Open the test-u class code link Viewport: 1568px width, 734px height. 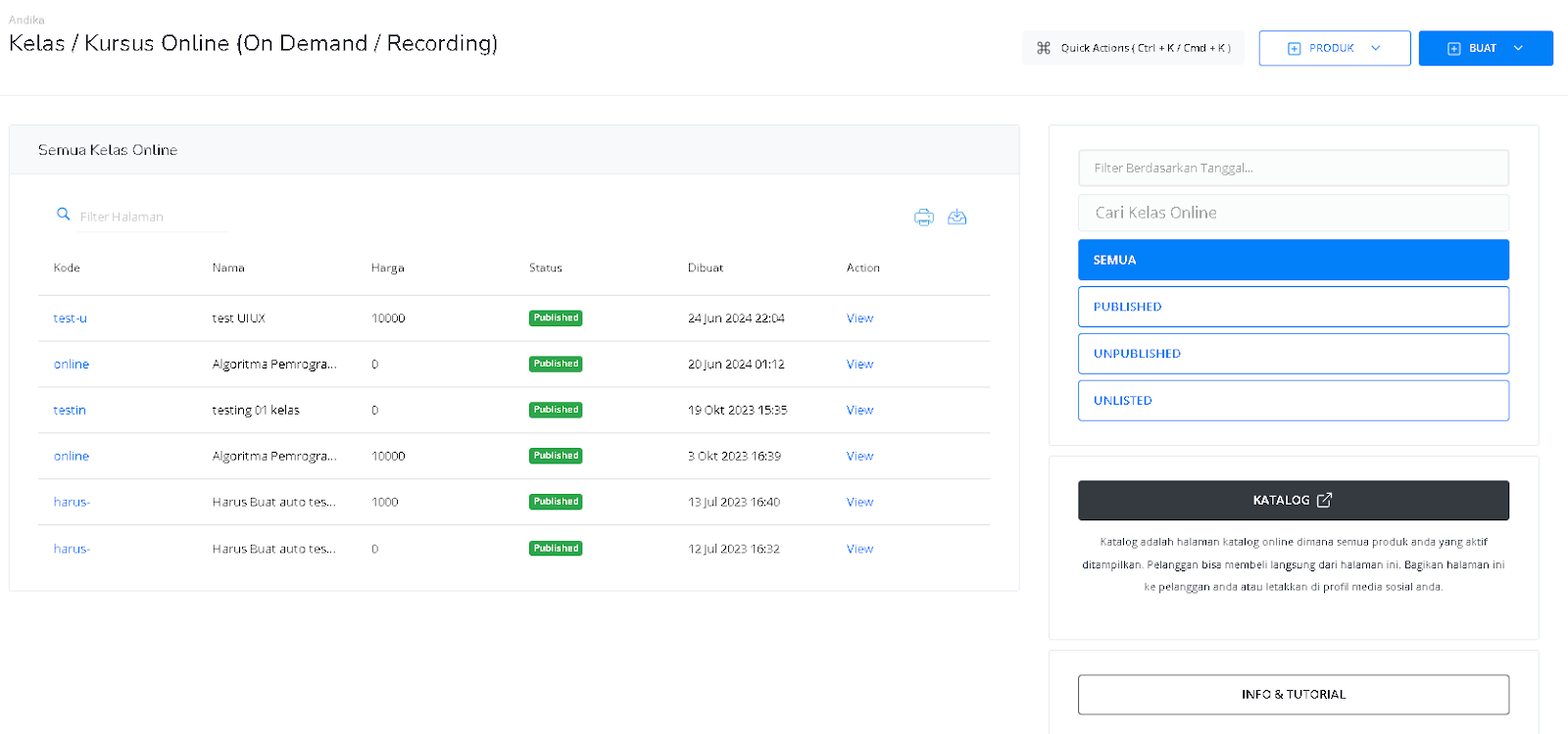(70, 318)
